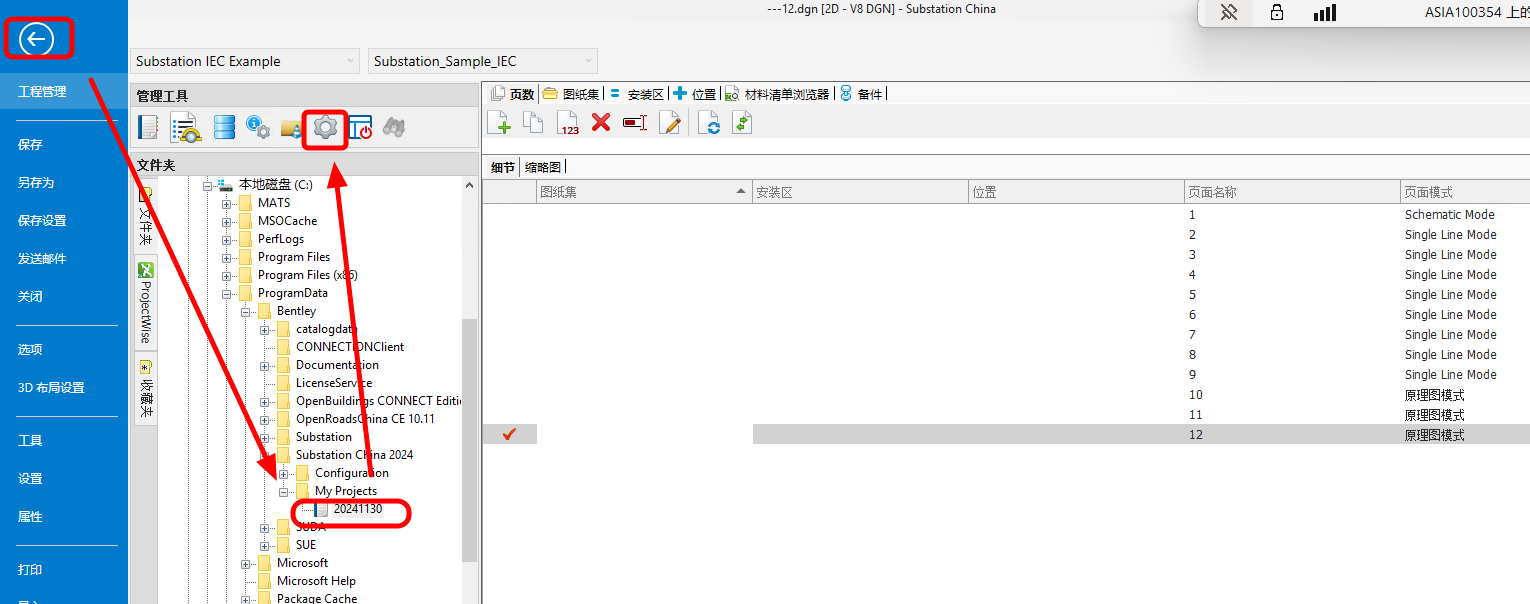
Task: Click 选项 in the left menu
Action: [x=30, y=349]
